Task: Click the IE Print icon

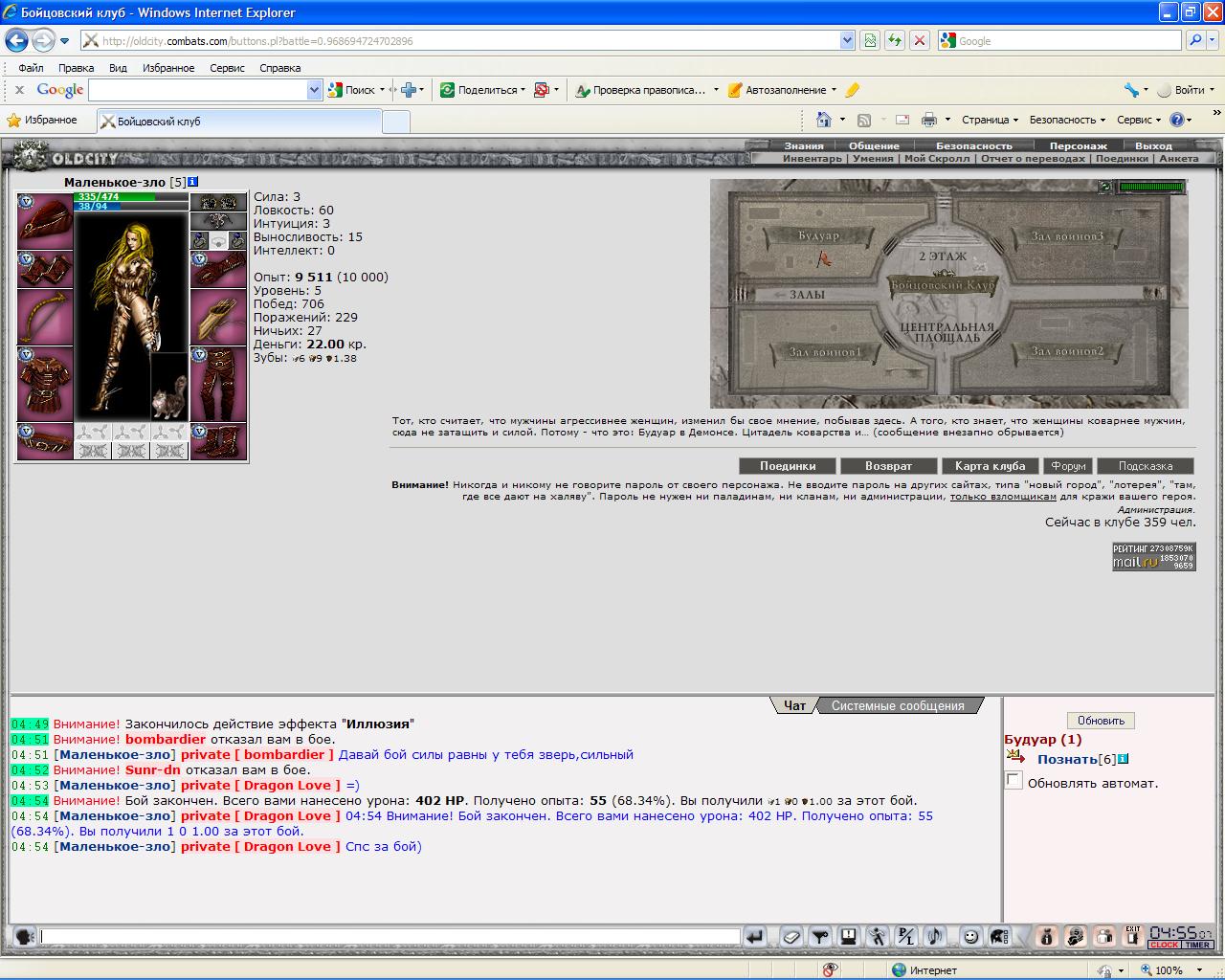Action: [x=927, y=120]
